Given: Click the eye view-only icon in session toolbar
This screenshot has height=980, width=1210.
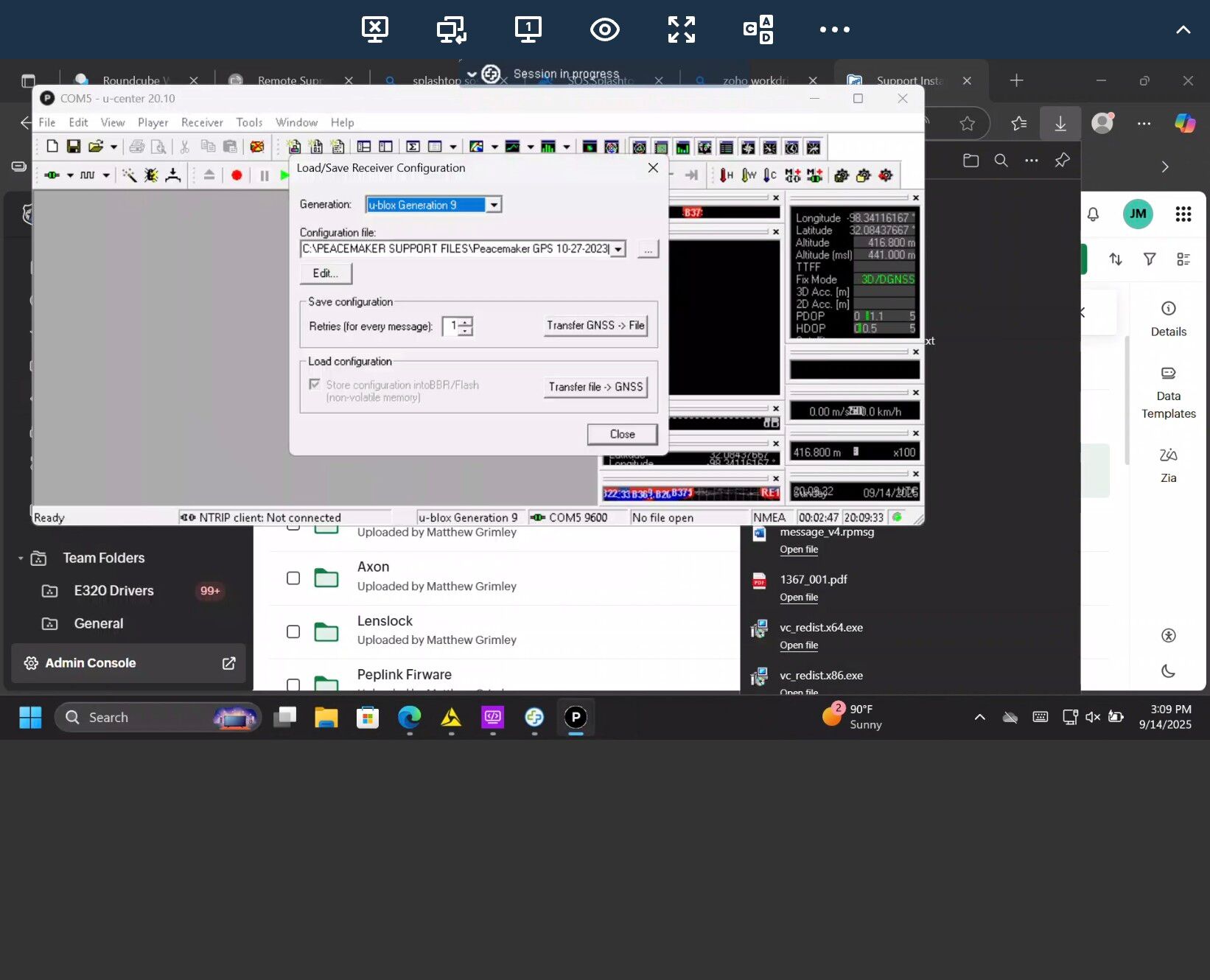Looking at the screenshot, I should [x=604, y=29].
